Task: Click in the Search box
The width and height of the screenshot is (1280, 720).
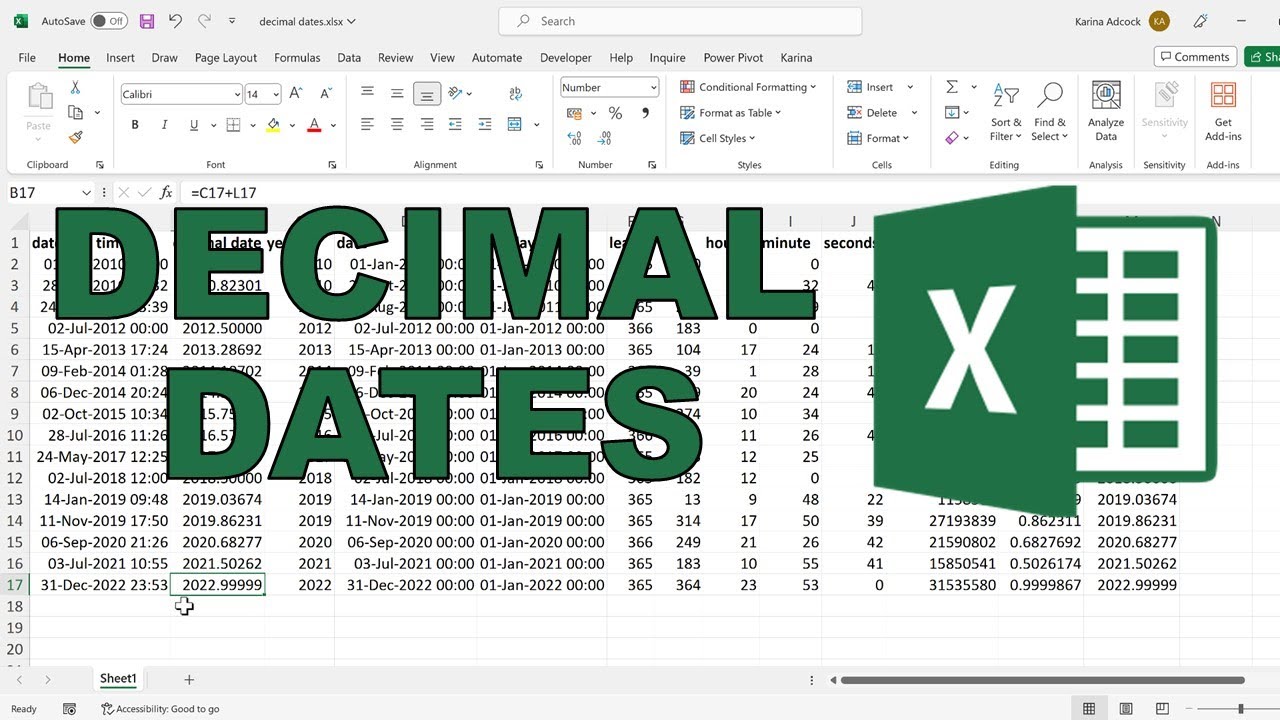Action: 680,21
